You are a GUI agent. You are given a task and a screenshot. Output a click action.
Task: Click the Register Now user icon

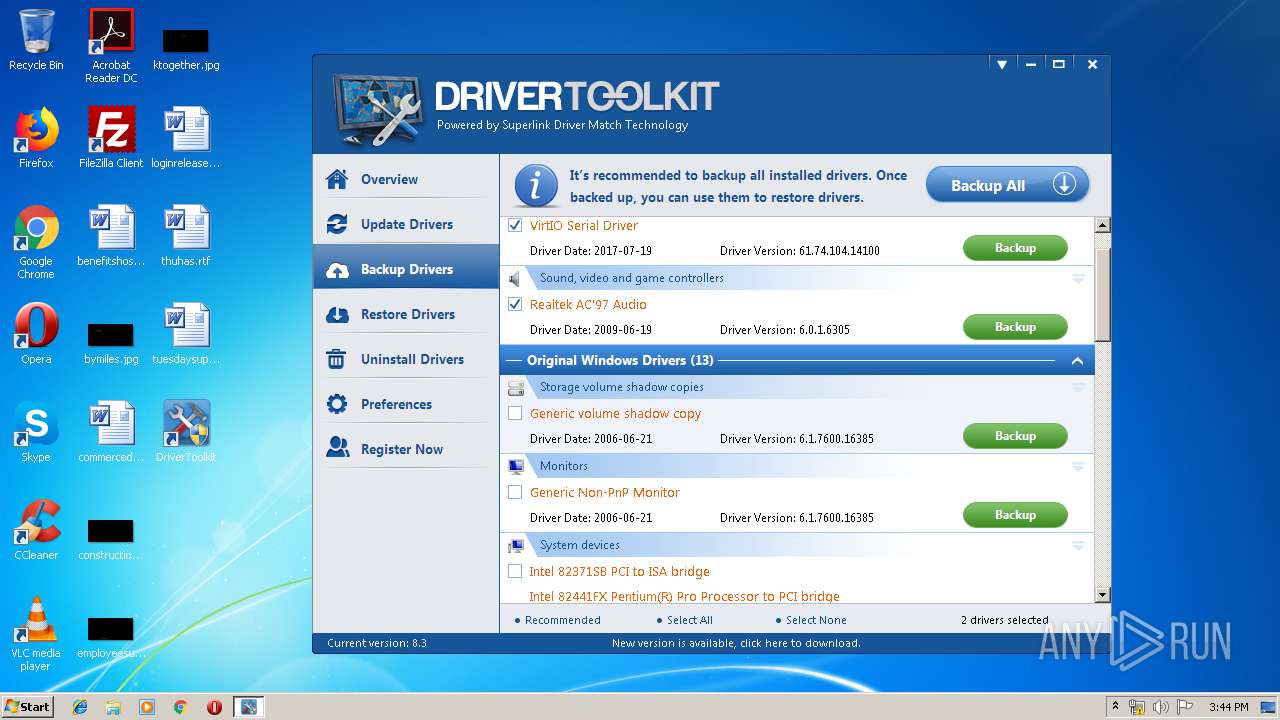pyautogui.click(x=337, y=449)
